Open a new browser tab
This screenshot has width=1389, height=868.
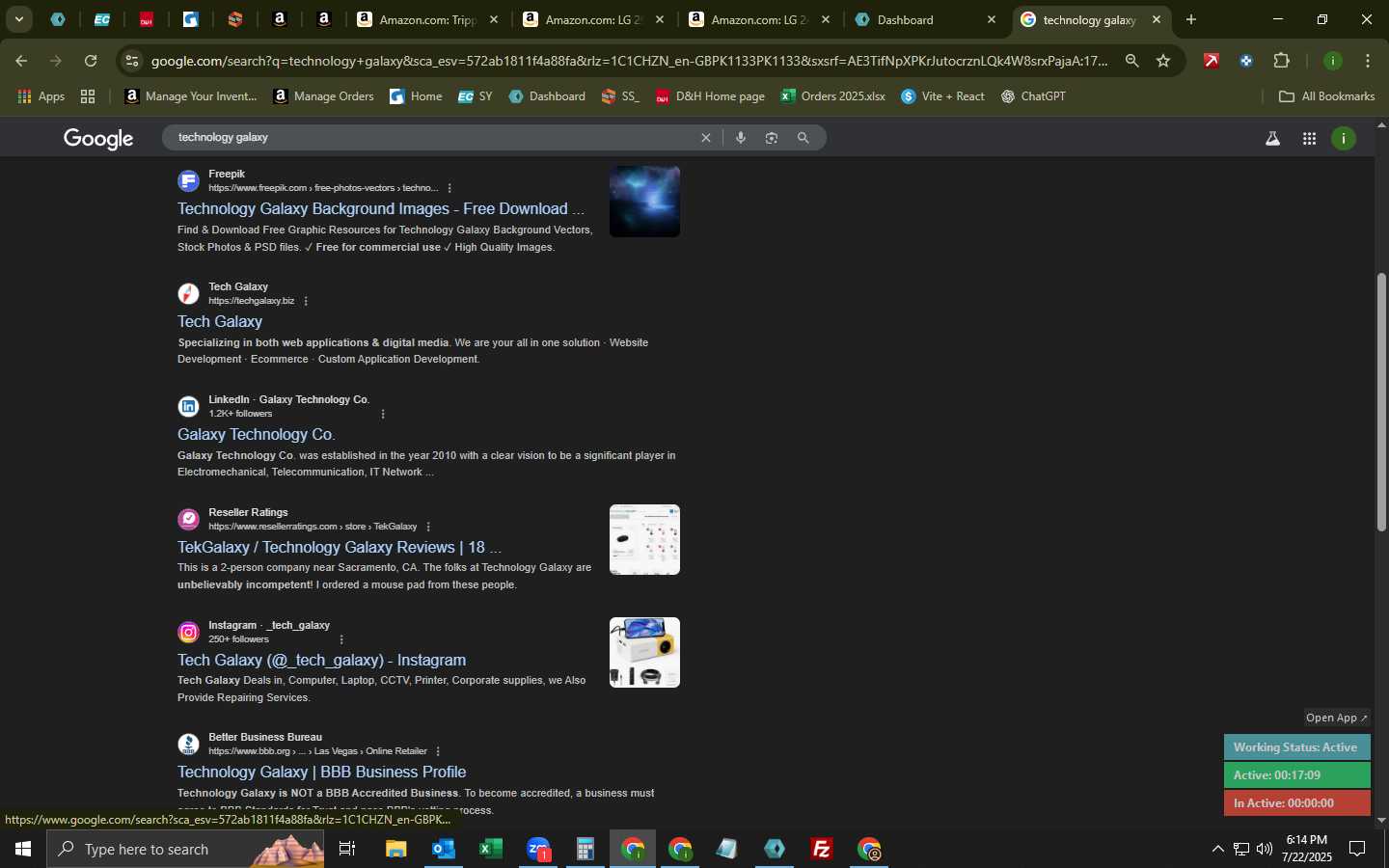pyautogui.click(x=1191, y=19)
